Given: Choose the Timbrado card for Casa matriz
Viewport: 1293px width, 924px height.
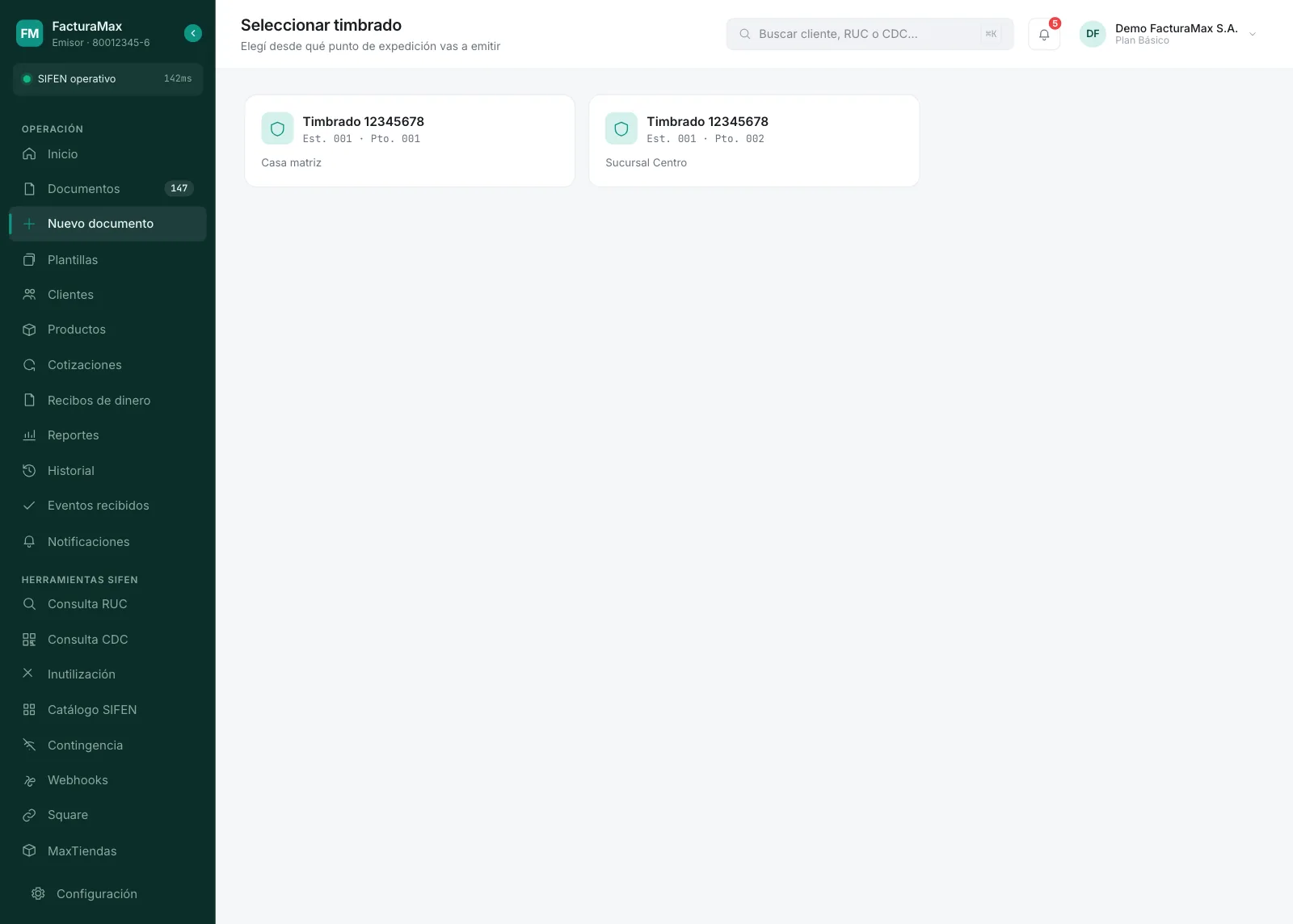Looking at the screenshot, I should point(410,141).
